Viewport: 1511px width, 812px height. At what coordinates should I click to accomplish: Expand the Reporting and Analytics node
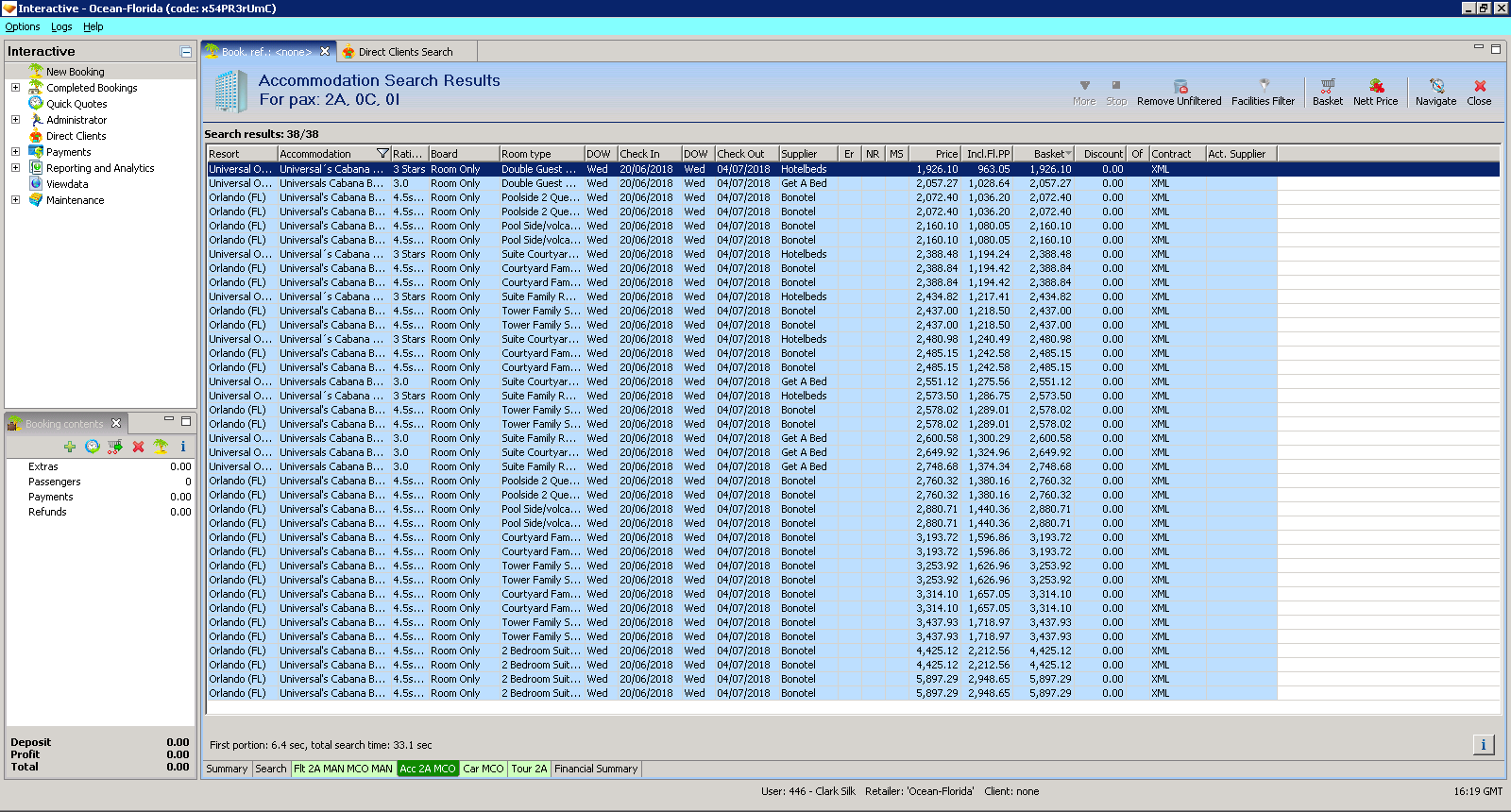coord(15,168)
